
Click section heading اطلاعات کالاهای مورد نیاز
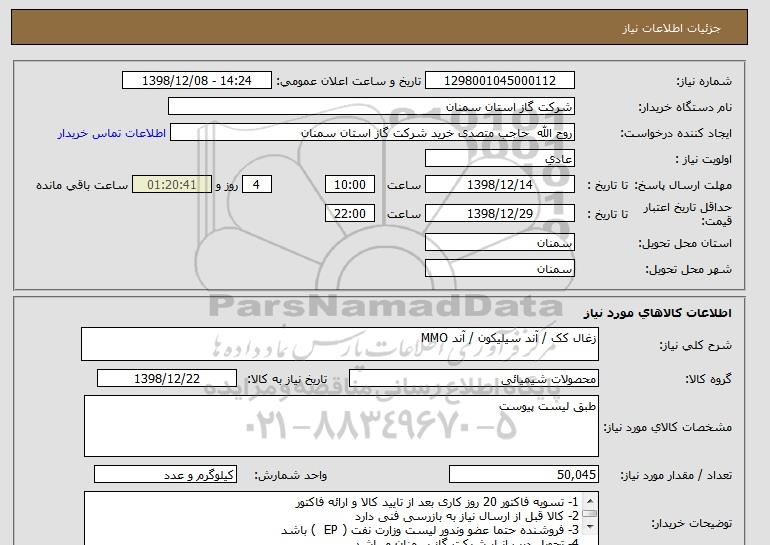point(657,313)
